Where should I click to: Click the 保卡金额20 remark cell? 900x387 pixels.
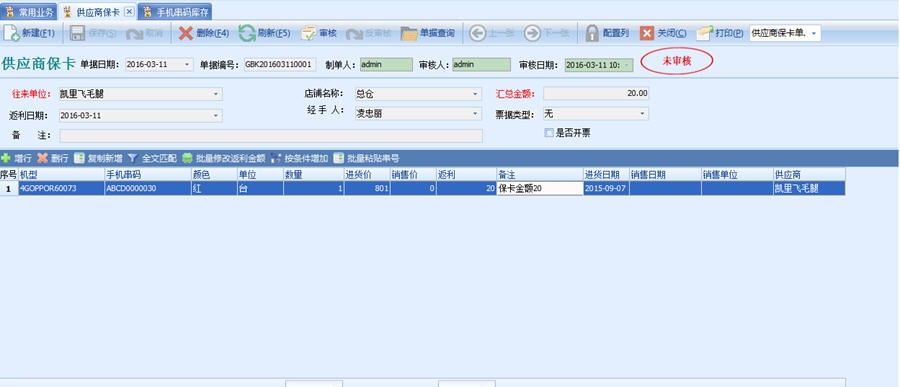click(540, 188)
